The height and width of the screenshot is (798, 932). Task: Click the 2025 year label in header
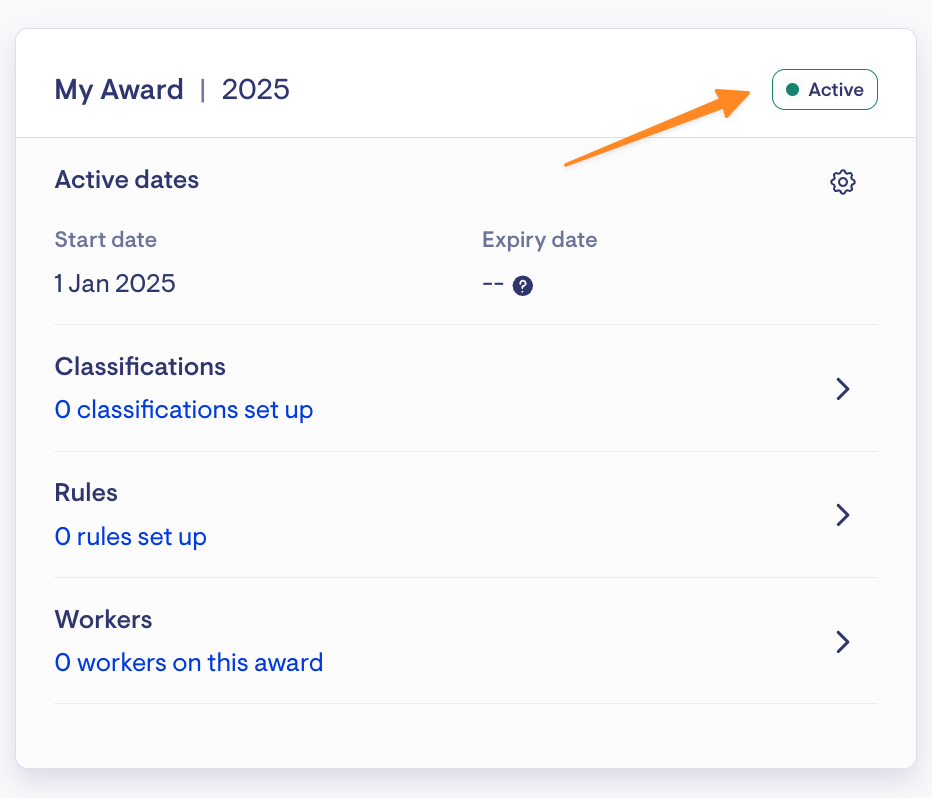pos(256,90)
